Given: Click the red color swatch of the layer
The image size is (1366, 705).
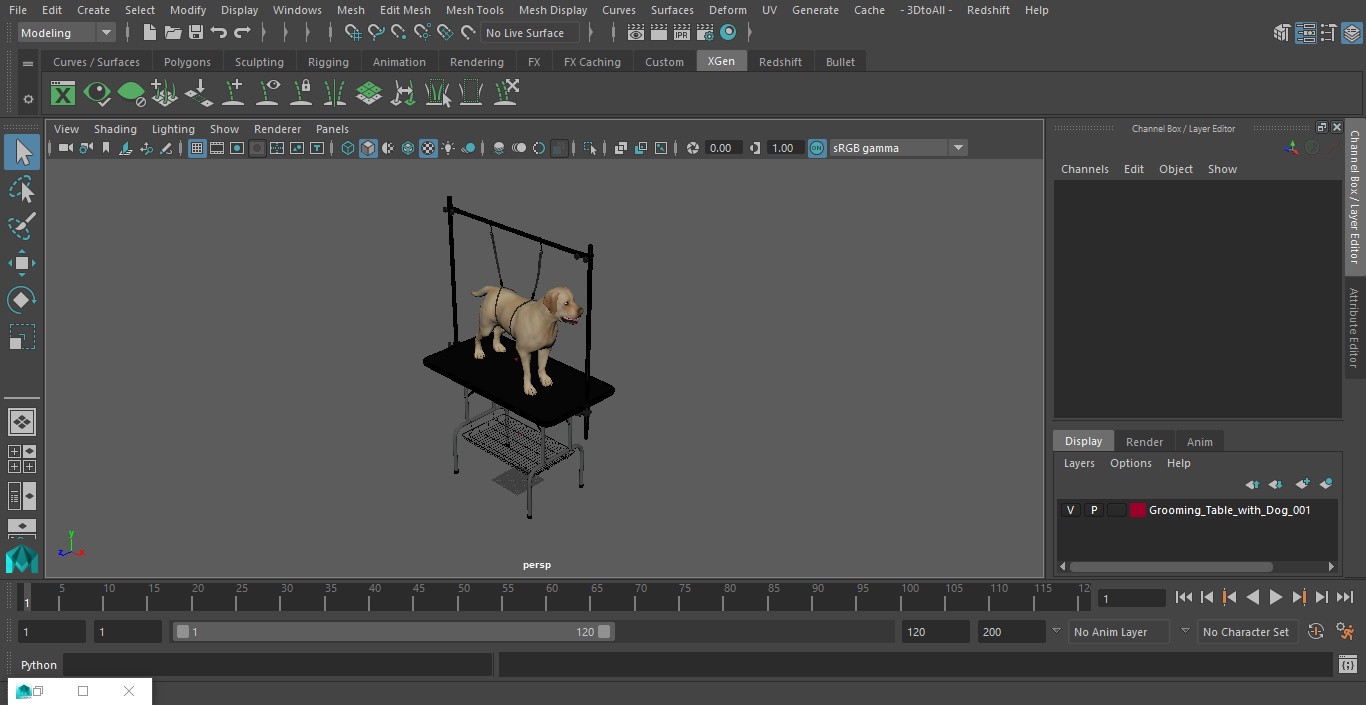Looking at the screenshot, I should [1137, 510].
